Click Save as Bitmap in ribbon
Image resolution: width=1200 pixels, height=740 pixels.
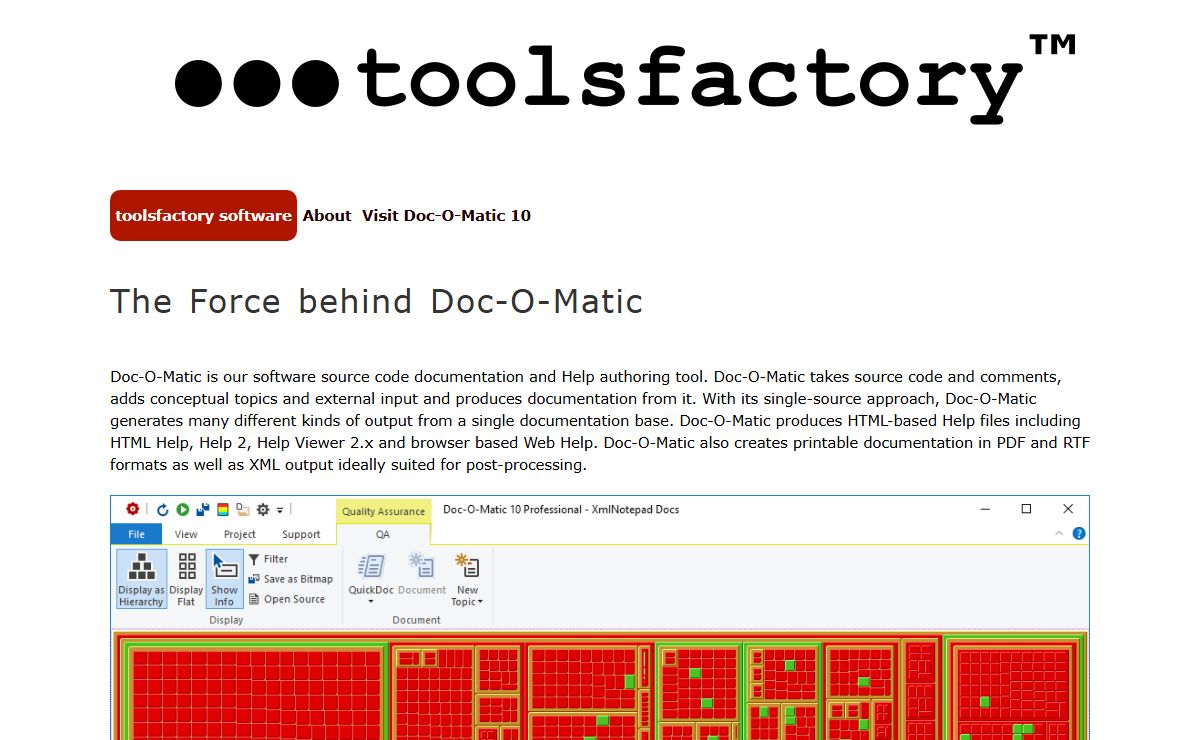[x=290, y=579]
